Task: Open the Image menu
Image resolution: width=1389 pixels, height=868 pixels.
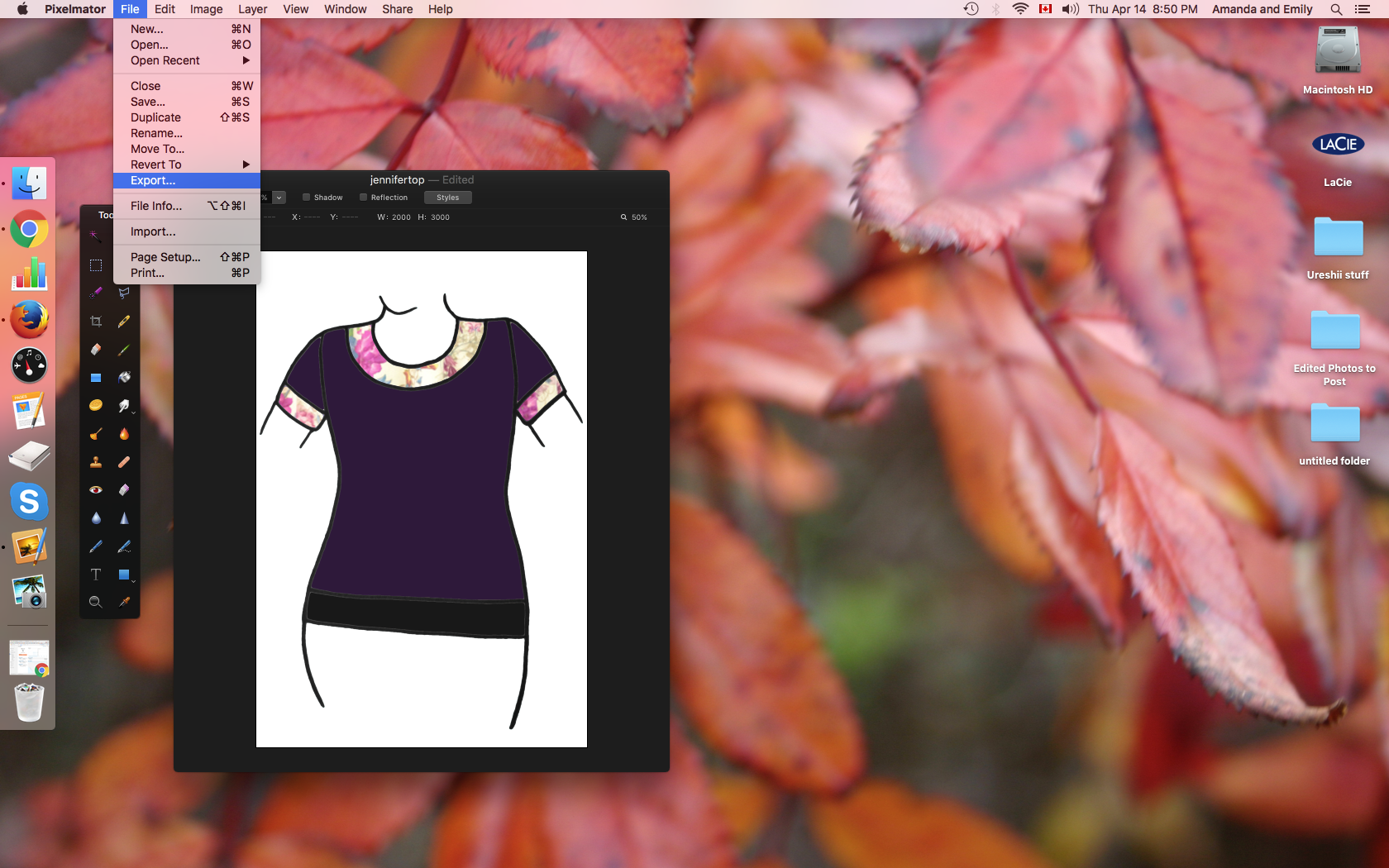Action: pyautogui.click(x=206, y=9)
